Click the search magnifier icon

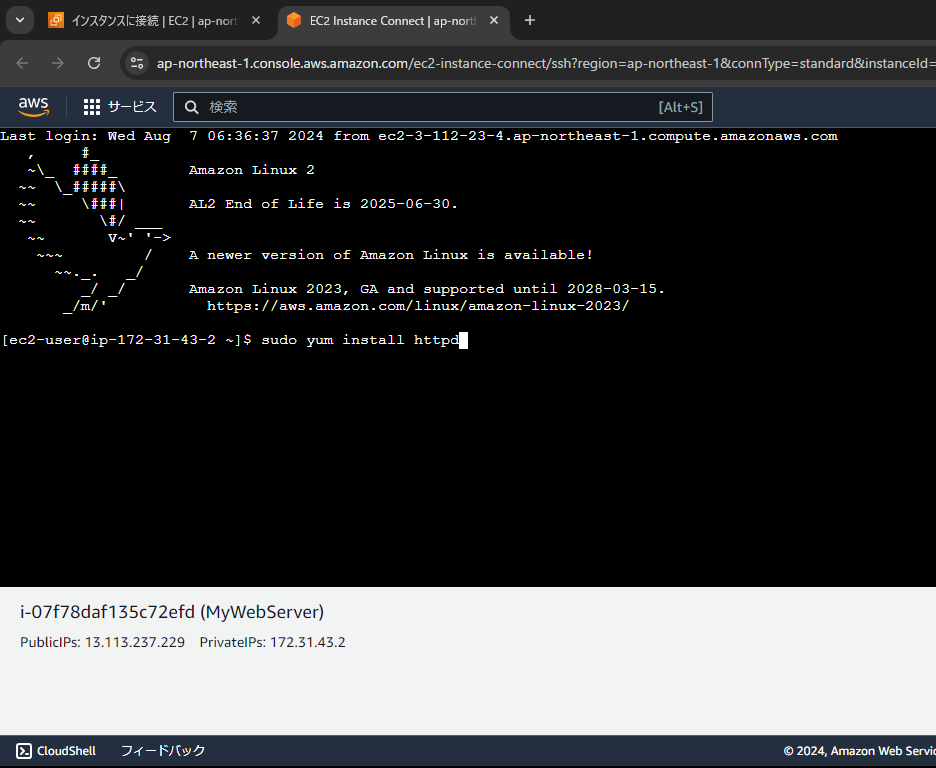pyautogui.click(x=191, y=107)
